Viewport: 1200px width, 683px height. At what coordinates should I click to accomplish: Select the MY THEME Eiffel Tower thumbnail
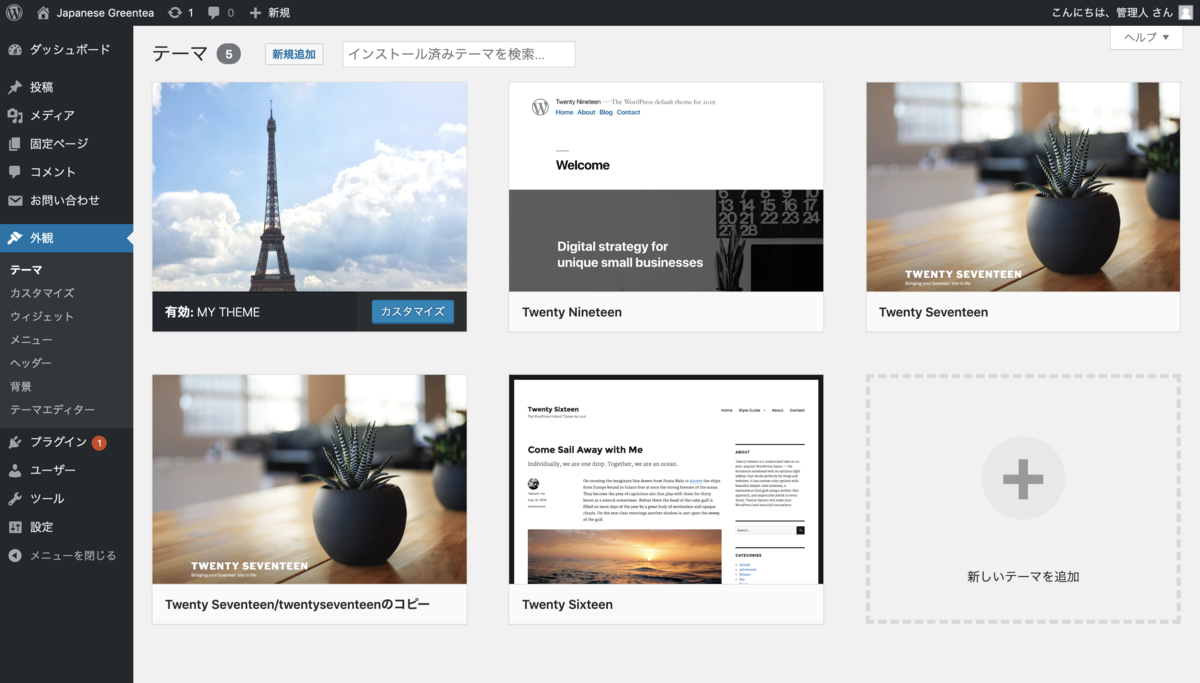[310, 187]
